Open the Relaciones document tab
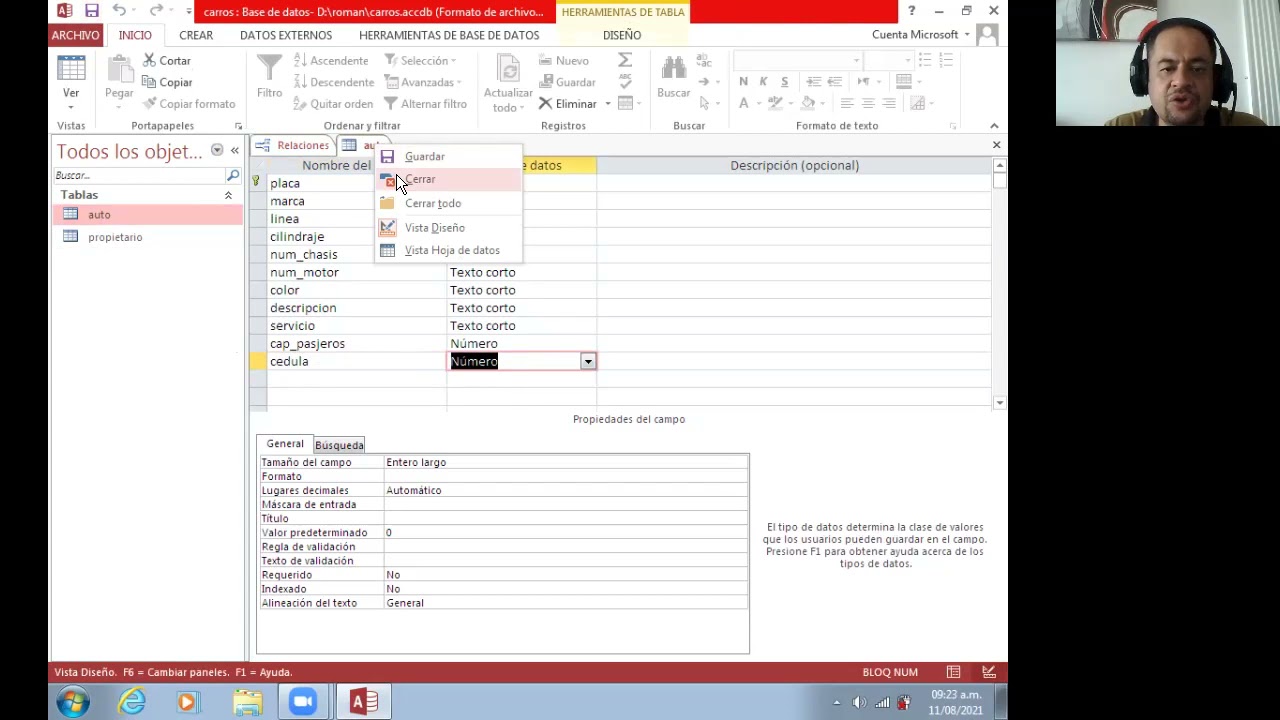This screenshot has height=720, width=1280. pyautogui.click(x=292, y=146)
